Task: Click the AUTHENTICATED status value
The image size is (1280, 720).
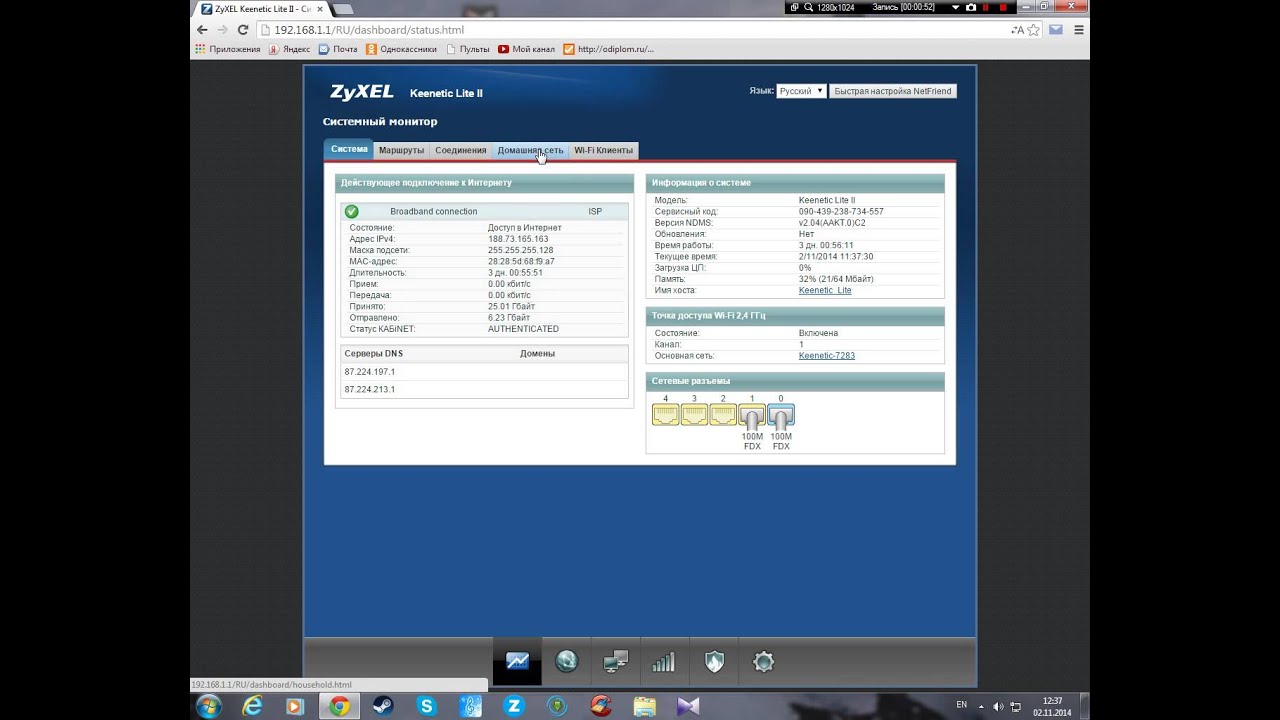Action: (523, 329)
